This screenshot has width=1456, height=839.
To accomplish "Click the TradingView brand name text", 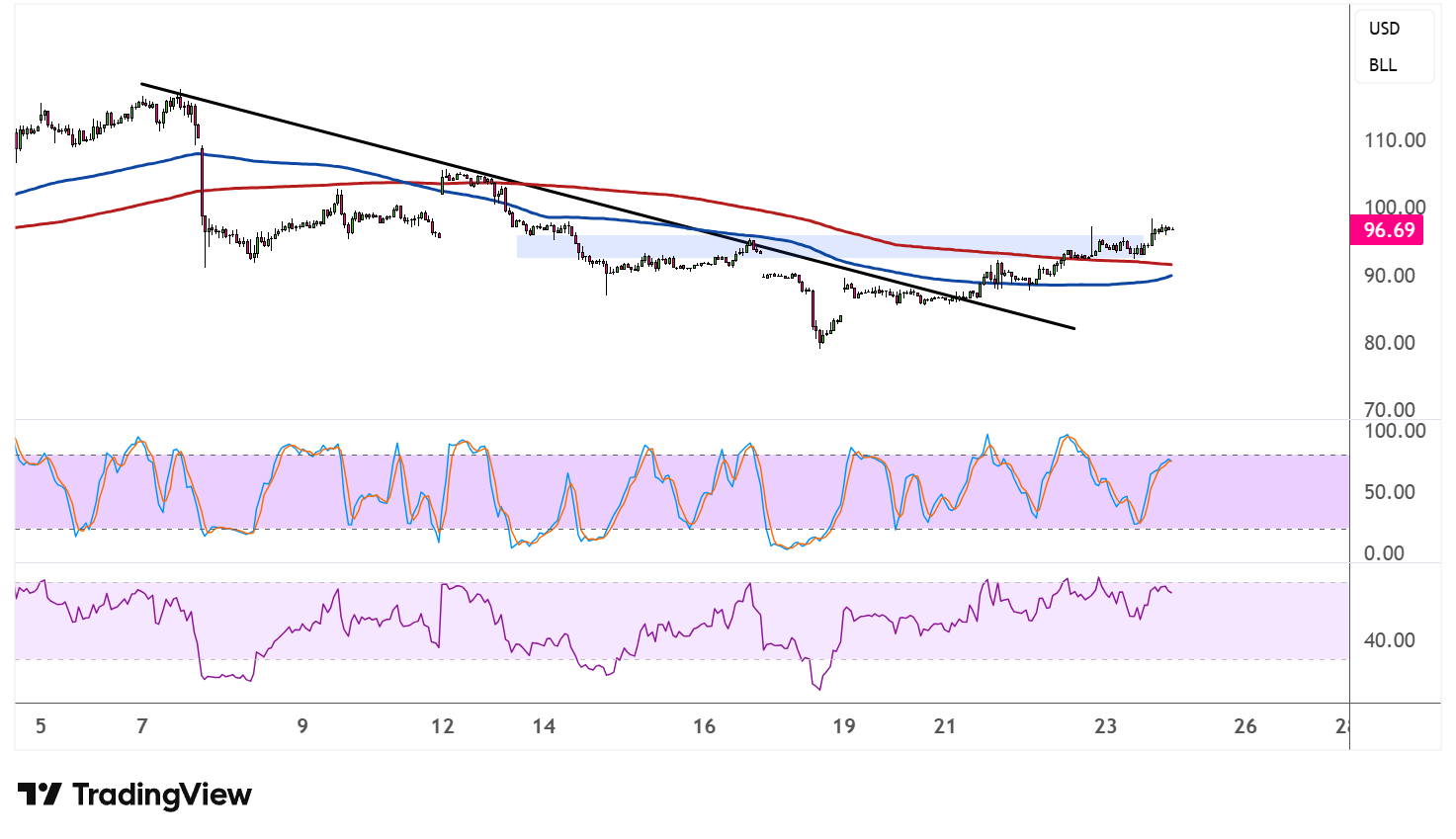I will [162, 795].
